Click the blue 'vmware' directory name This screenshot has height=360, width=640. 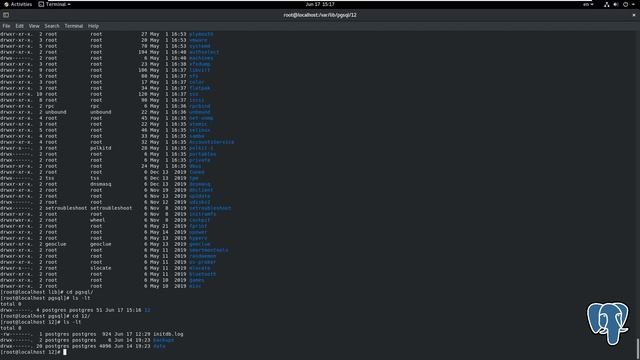(x=198, y=40)
